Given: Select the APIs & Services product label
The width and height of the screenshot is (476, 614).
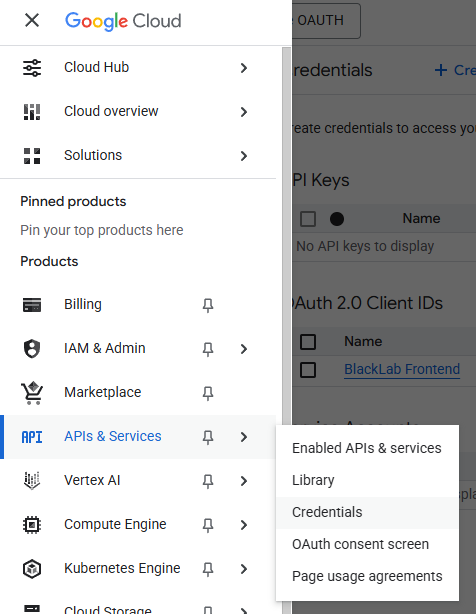Looking at the screenshot, I should pyautogui.click(x=113, y=436).
